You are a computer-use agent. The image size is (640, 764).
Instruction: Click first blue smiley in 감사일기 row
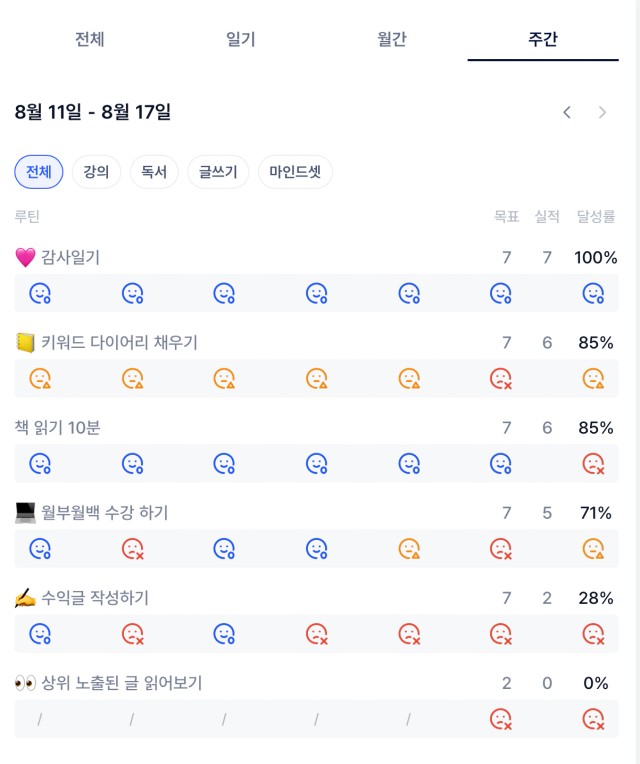(40, 294)
